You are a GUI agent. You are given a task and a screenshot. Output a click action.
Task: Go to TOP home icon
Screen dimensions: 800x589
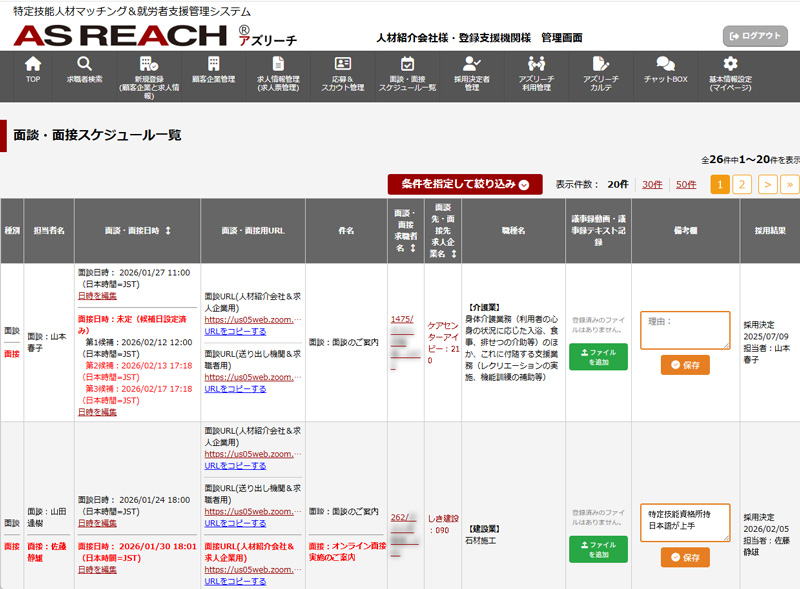tap(33, 64)
